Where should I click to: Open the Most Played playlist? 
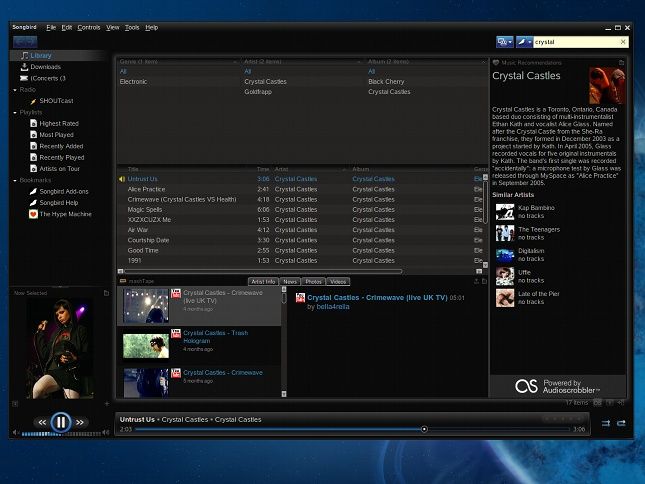click(56, 135)
